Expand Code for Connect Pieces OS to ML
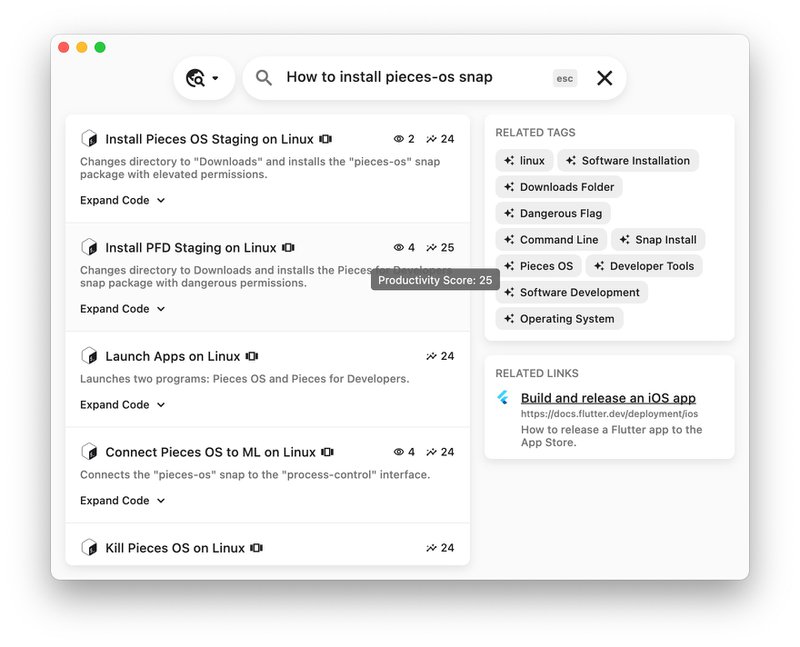800x647 pixels. click(122, 501)
